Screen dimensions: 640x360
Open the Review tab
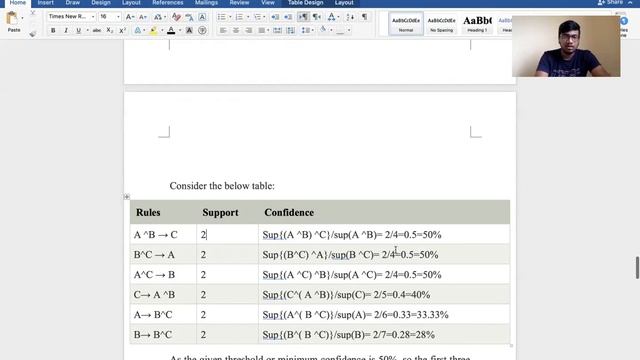pos(239,3)
